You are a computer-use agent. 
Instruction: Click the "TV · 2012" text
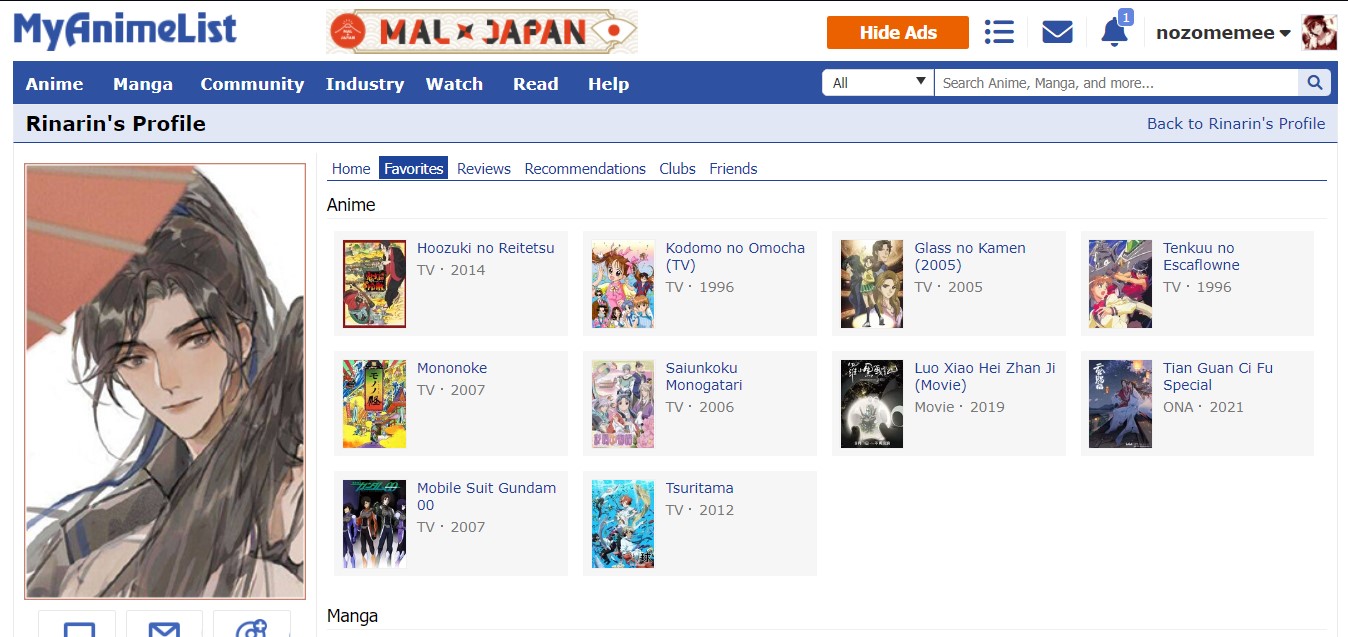[x=700, y=510]
